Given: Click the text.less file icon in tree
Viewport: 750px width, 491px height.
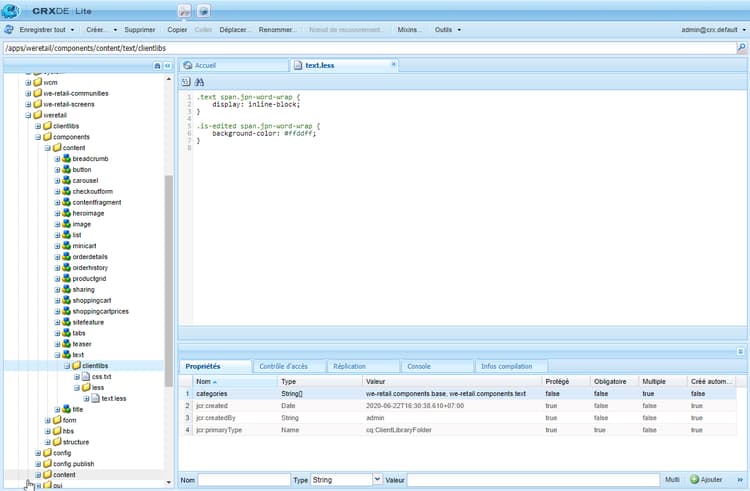Looking at the screenshot, I should point(95,398).
